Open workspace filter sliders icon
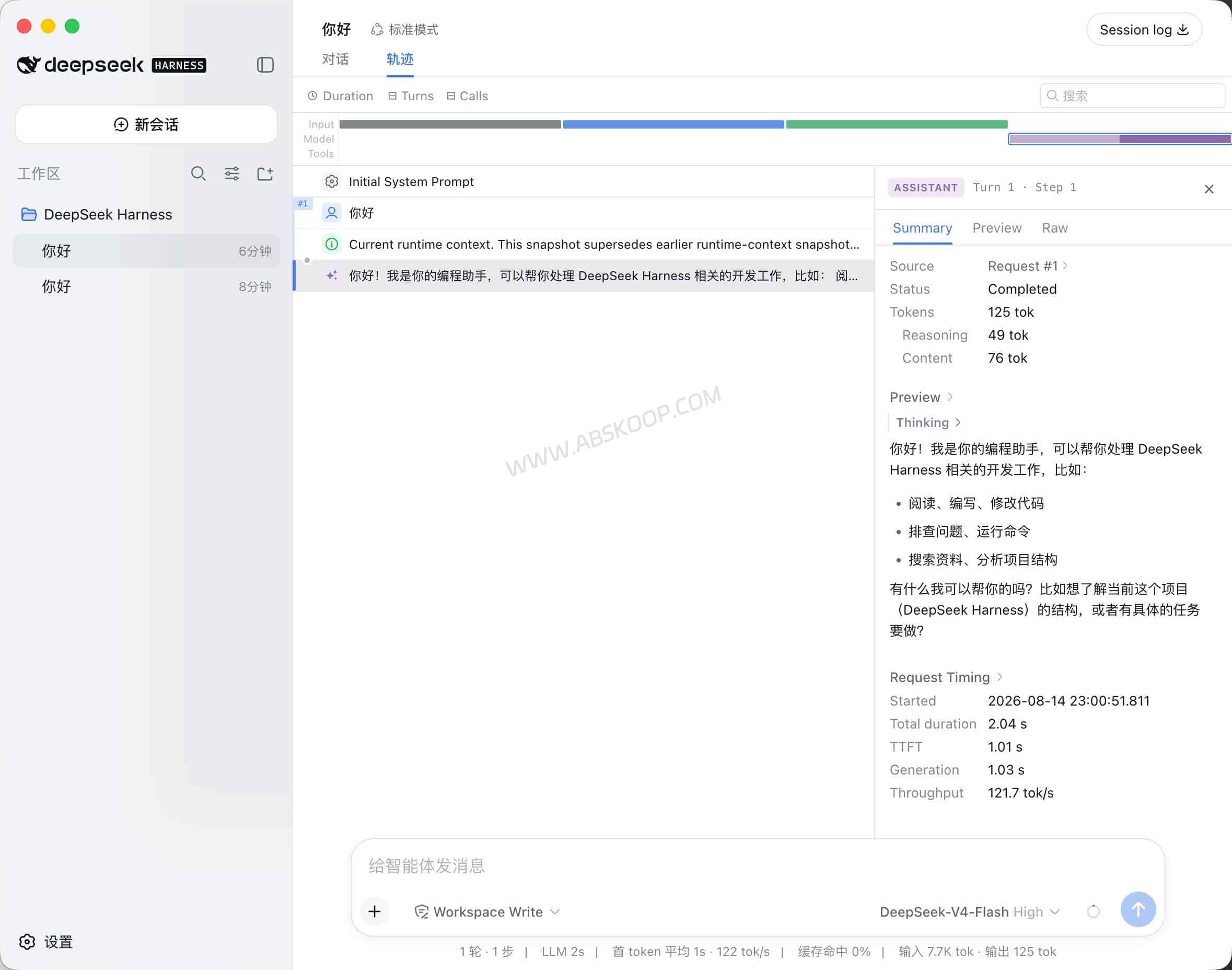The width and height of the screenshot is (1232, 970). [231, 173]
